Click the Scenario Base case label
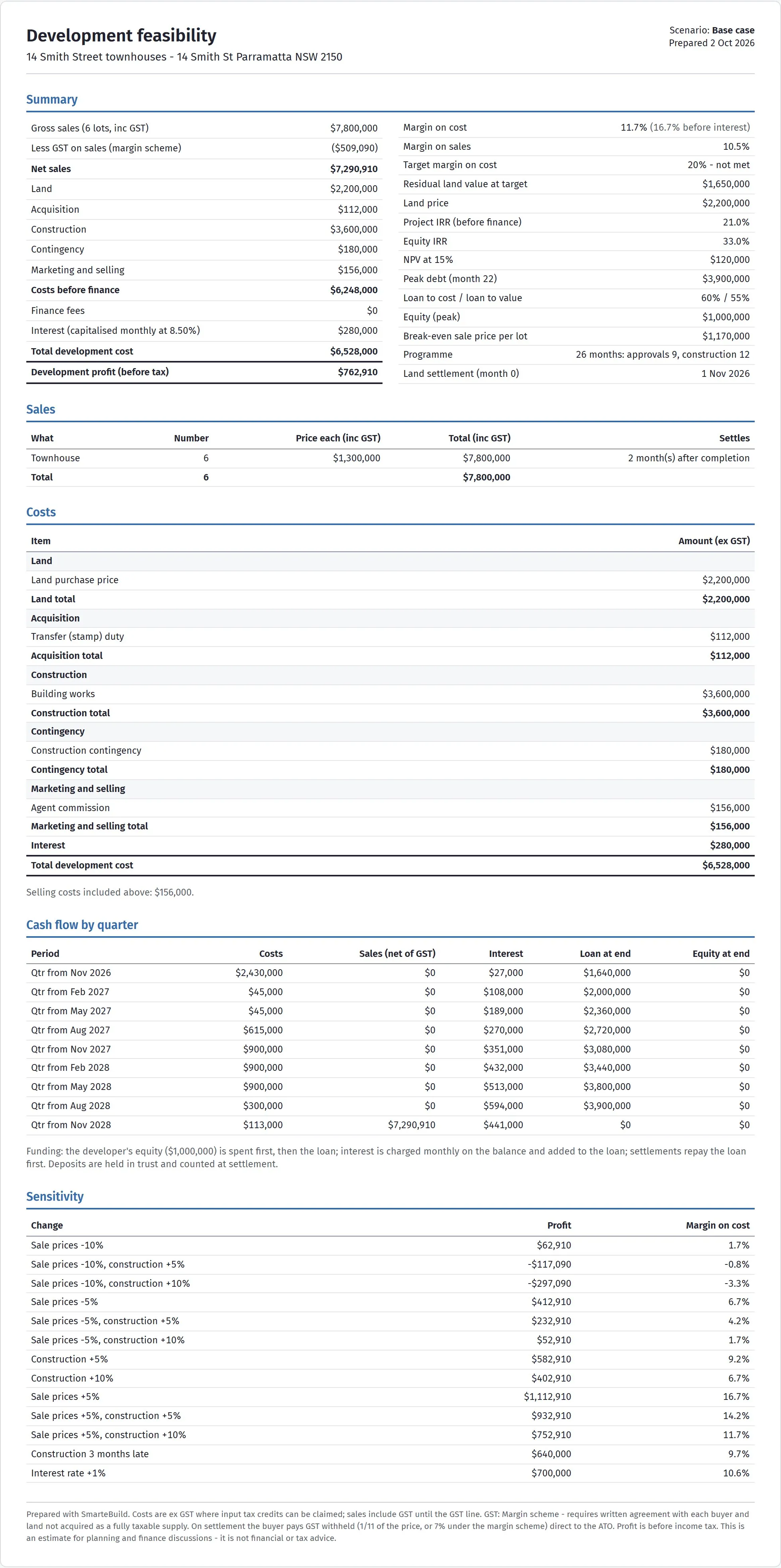The width and height of the screenshot is (781, 1568). 712,30
